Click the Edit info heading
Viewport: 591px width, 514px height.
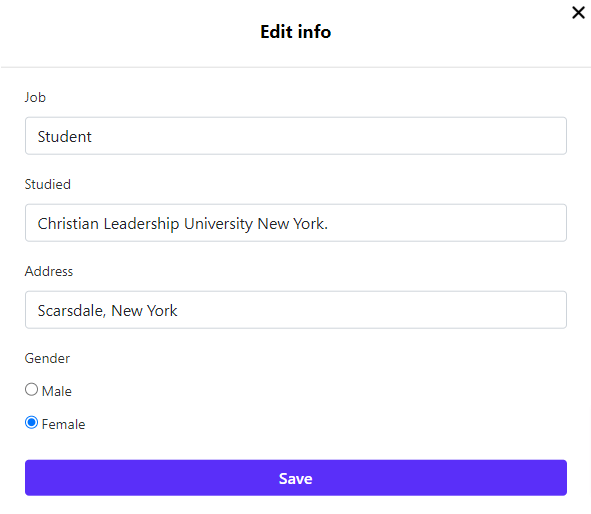[296, 32]
